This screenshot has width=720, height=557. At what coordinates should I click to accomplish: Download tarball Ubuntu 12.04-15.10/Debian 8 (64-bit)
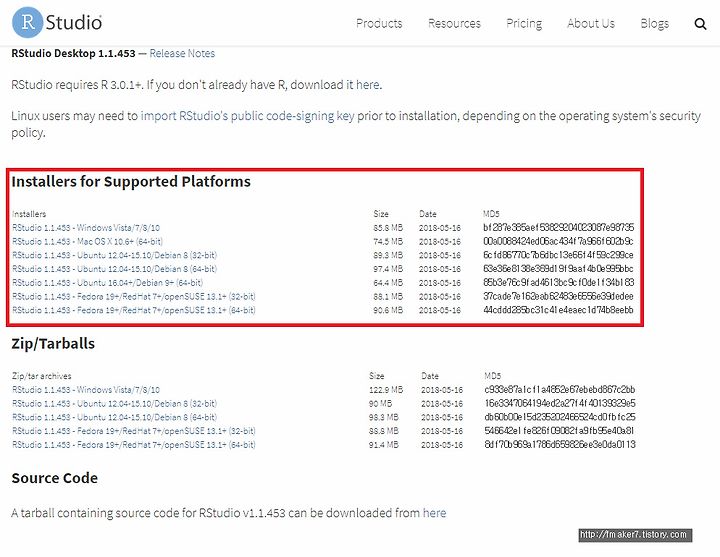pos(114,417)
